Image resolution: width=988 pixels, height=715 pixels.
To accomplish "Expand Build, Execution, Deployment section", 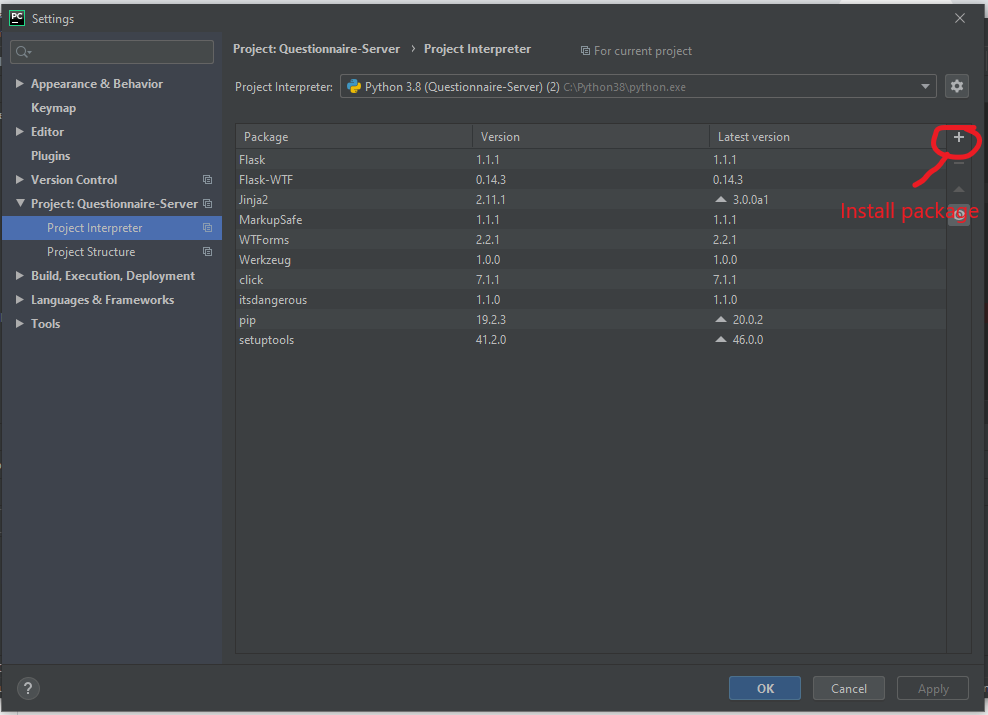I will tap(20, 275).
